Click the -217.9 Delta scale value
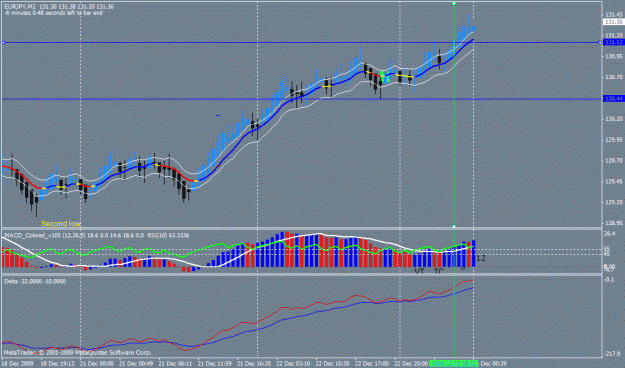 coord(613,354)
